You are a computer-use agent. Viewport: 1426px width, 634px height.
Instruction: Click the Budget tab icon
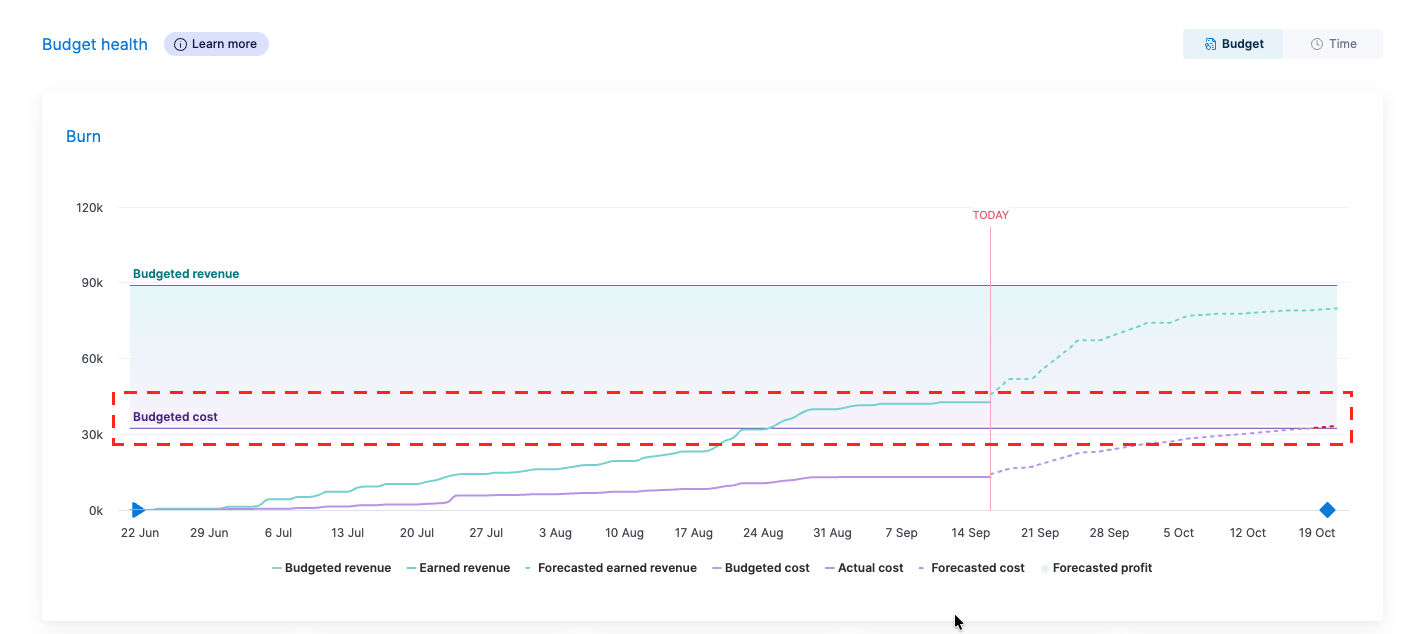click(1210, 44)
